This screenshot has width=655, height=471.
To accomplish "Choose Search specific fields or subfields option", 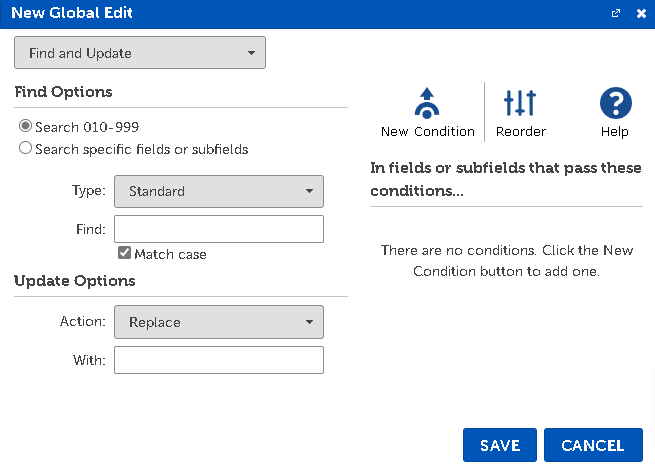I will 25,149.
